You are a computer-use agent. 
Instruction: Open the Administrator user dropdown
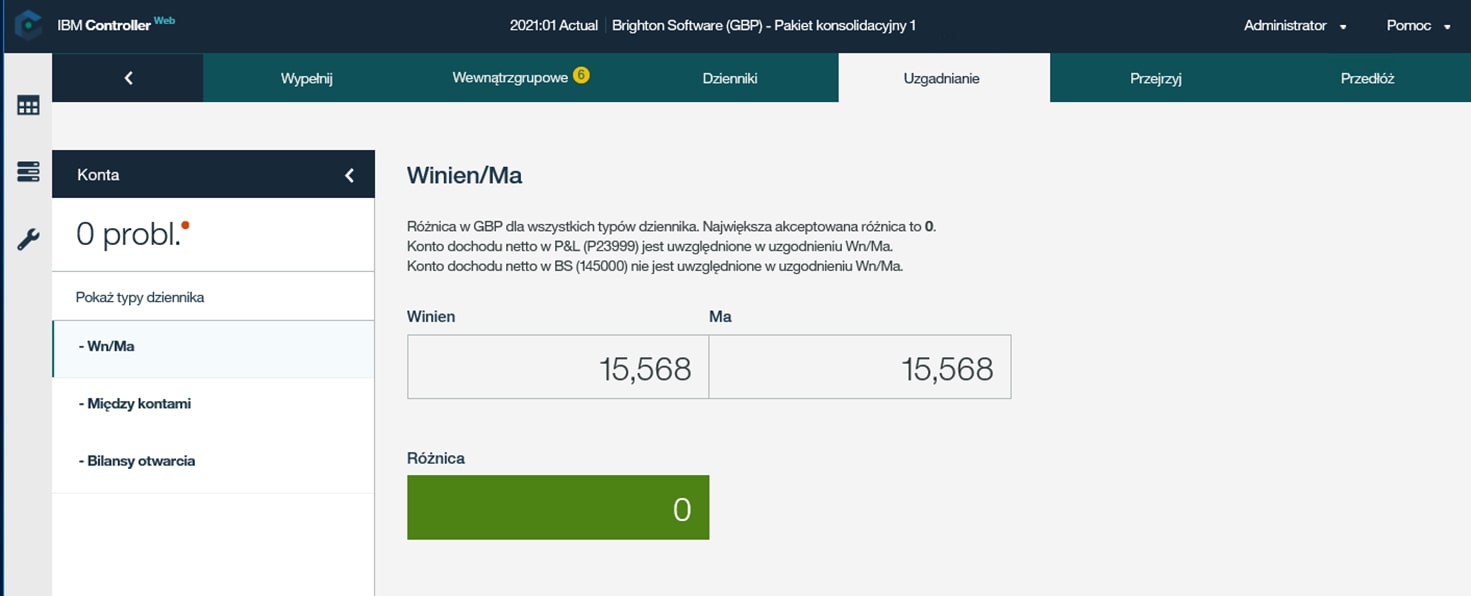coord(1295,26)
